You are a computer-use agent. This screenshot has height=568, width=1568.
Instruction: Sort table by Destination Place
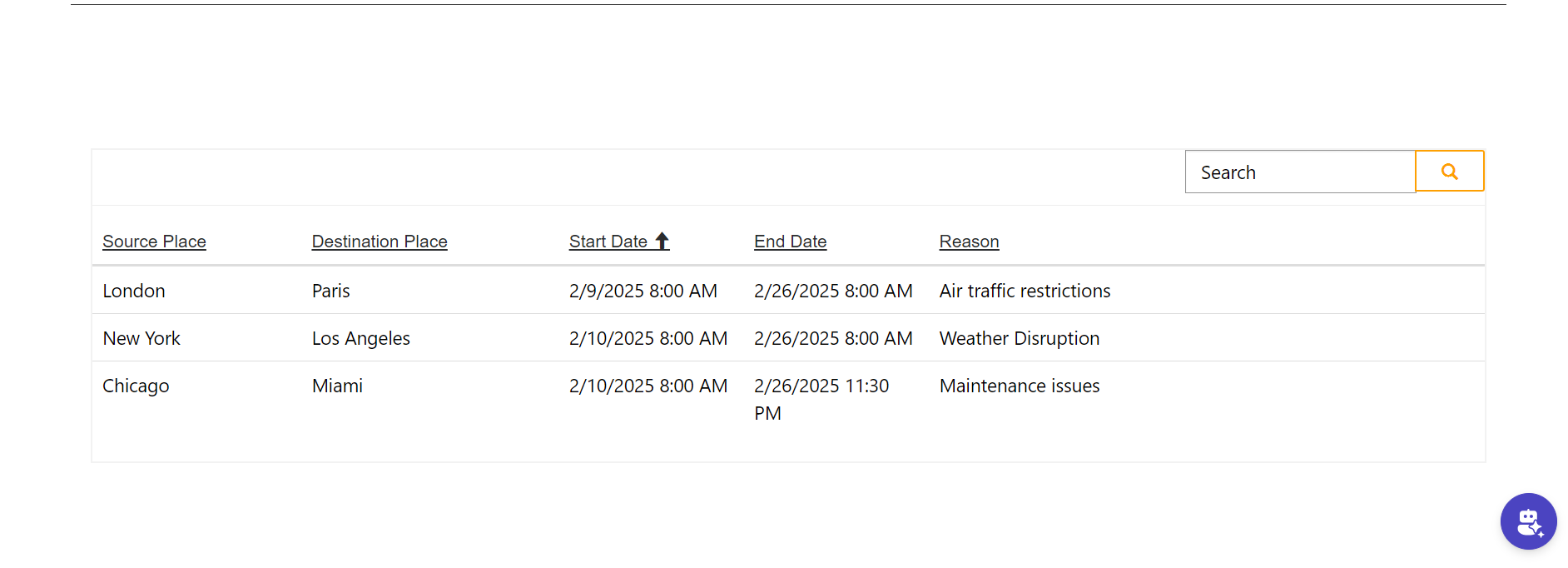pyautogui.click(x=380, y=242)
